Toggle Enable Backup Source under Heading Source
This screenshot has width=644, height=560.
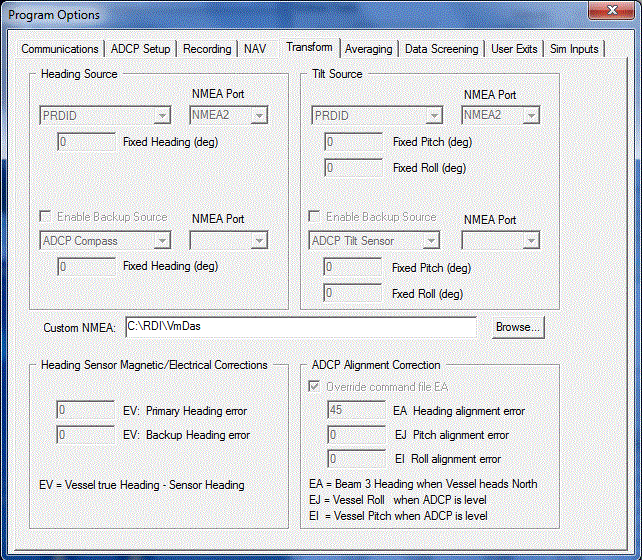[x=46, y=217]
